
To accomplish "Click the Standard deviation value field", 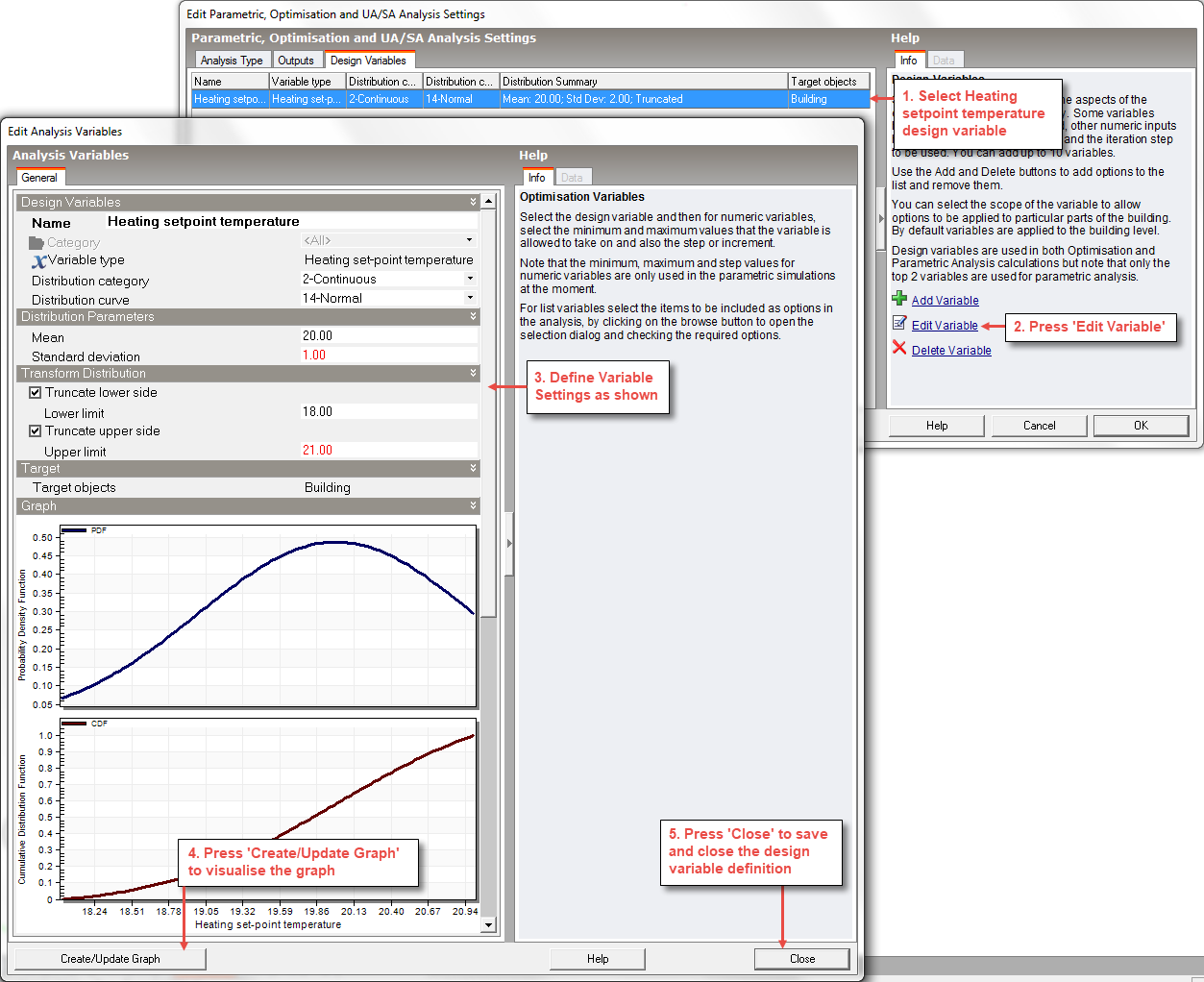I will coord(389,356).
